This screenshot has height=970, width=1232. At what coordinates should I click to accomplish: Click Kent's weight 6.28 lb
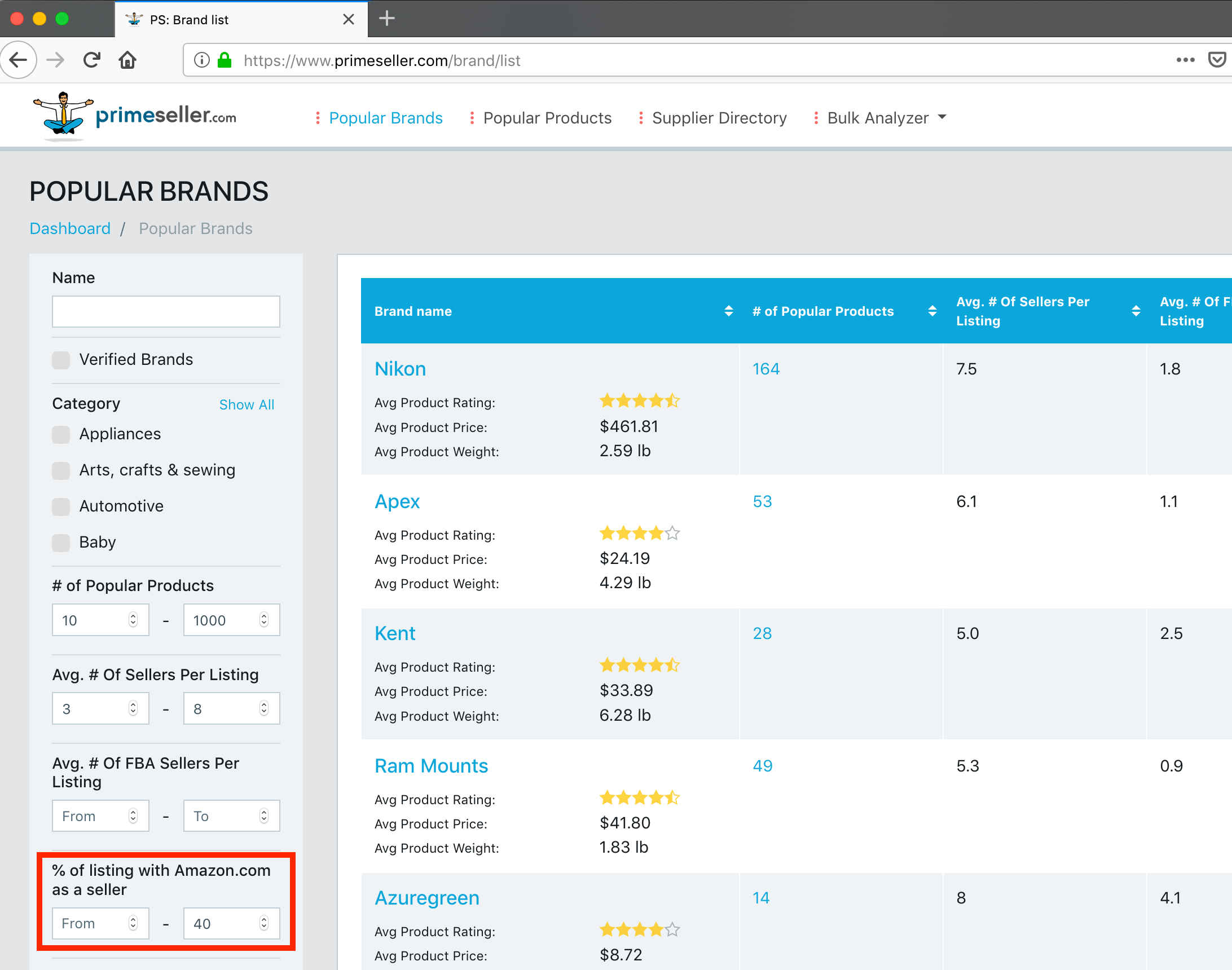point(625,715)
